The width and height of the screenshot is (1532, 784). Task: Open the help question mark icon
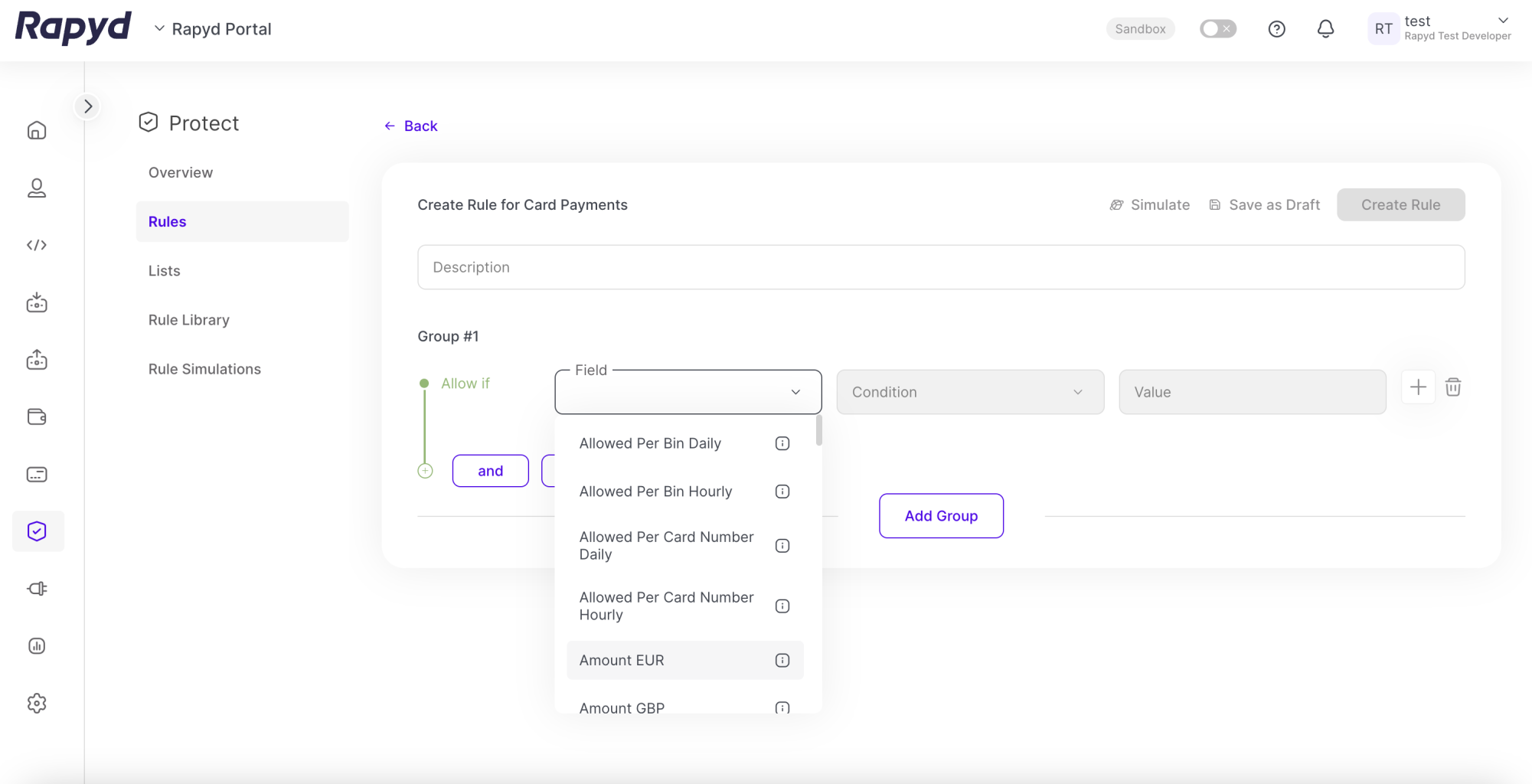[x=1276, y=29]
